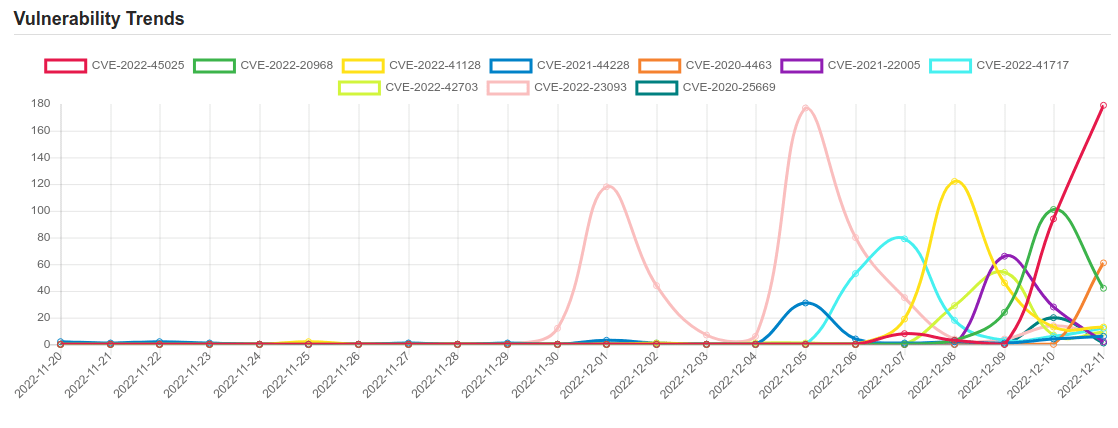Select the yellow peak point on 2022-12-08
Viewport: 1118px width, 428px height.
point(954,181)
